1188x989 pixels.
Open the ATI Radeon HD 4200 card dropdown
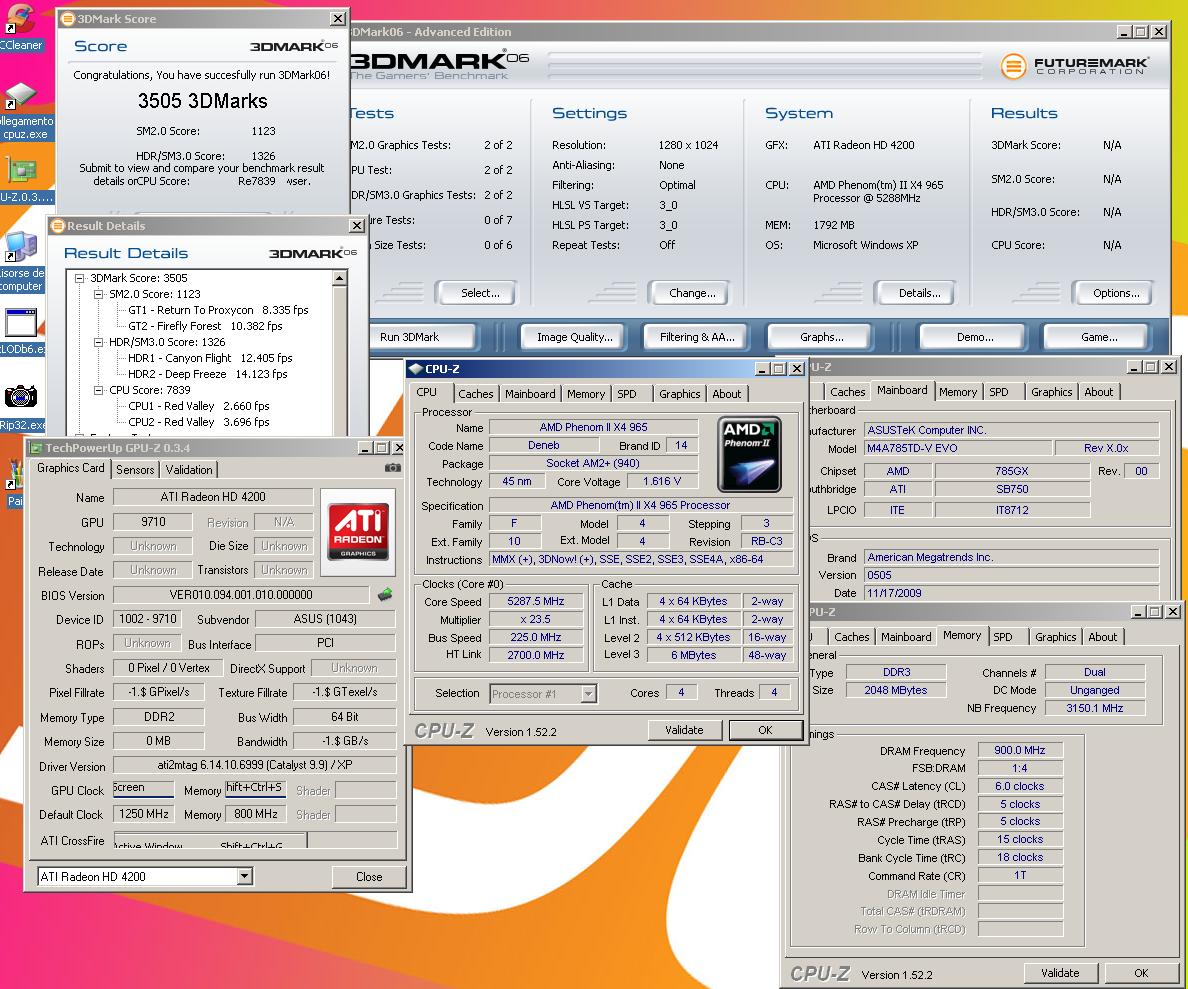click(x=244, y=877)
